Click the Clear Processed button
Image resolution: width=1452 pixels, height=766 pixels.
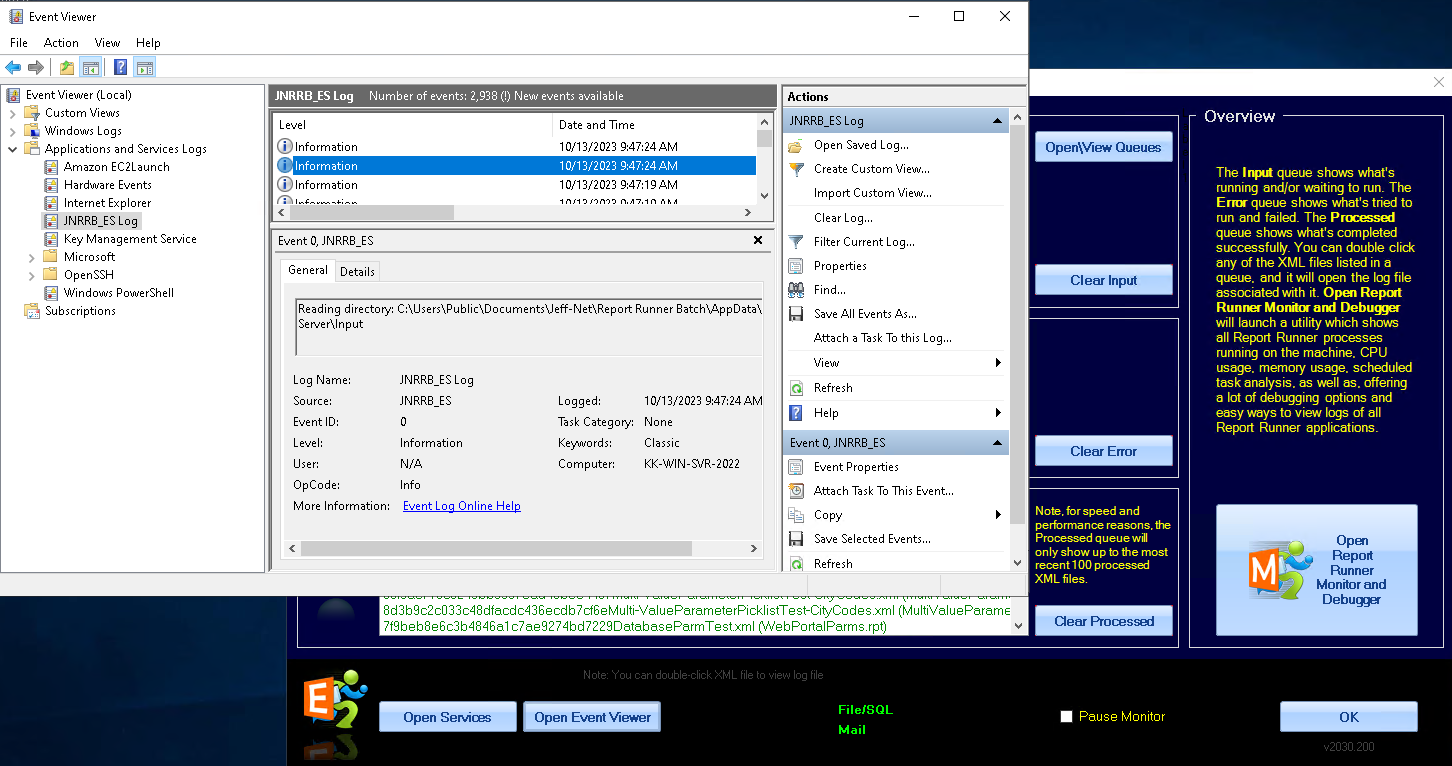1103,621
